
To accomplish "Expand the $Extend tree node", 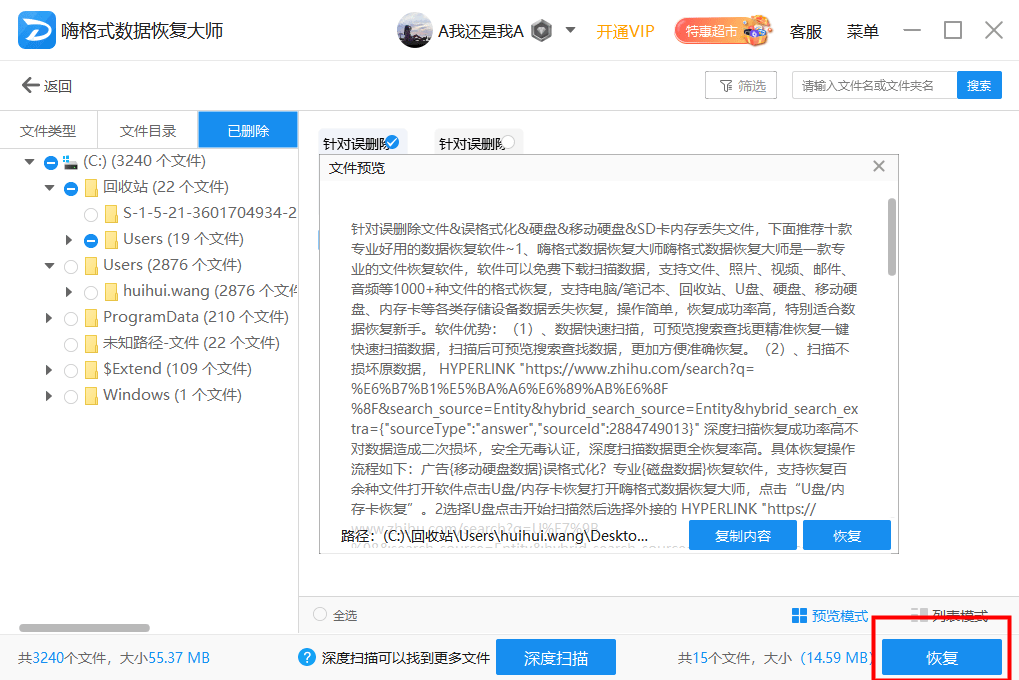I will coord(49,370).
